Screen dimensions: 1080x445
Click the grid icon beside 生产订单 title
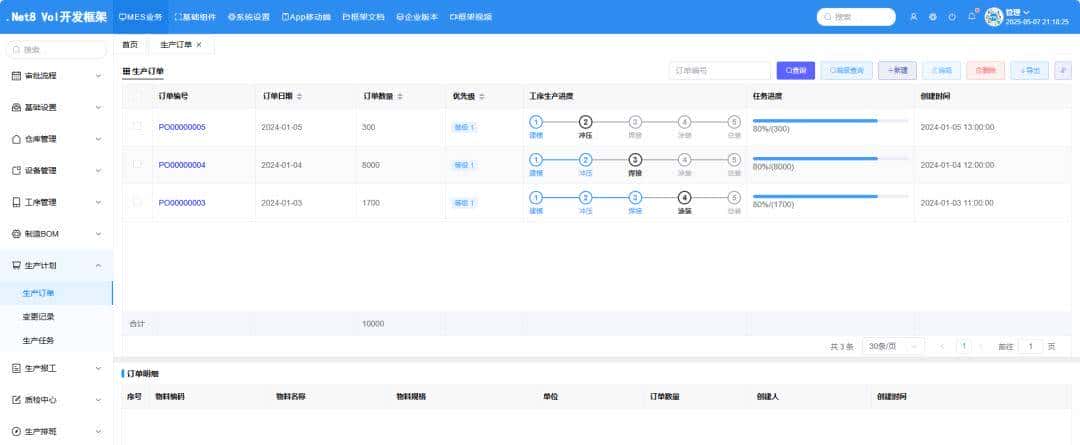[x=126, y=71]
